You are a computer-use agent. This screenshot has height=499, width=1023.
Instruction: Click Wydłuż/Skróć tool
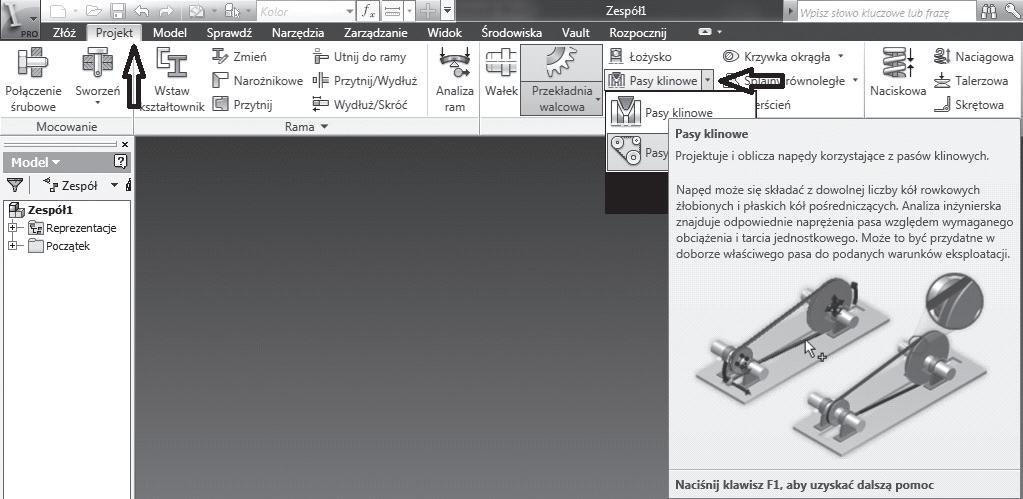[x=359, y=104]
